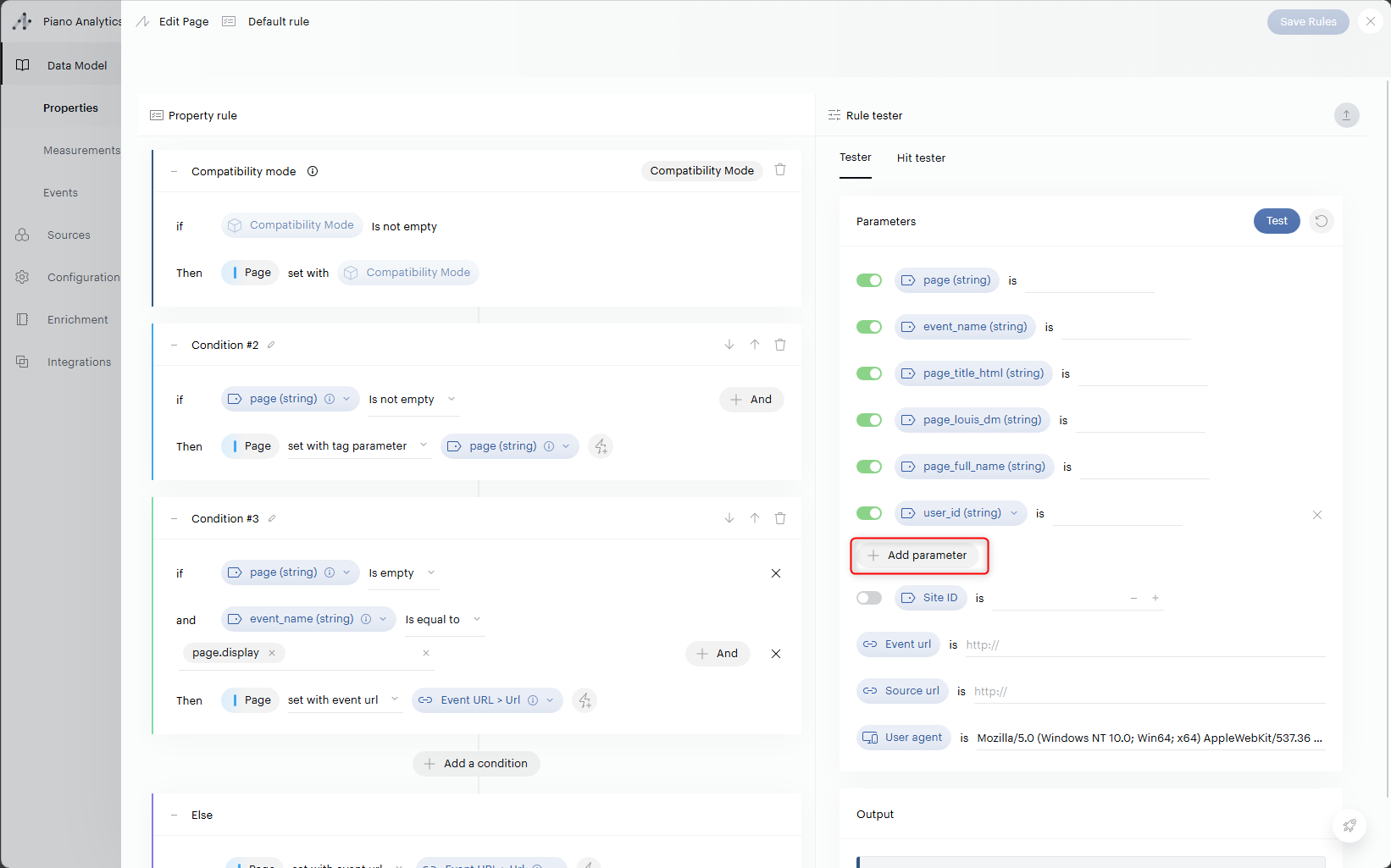Image resolution: width=1391 pixels, height=868 pixels.
Task: Open the 'Is equal to' operator dropdown
Action: [443, 620]
